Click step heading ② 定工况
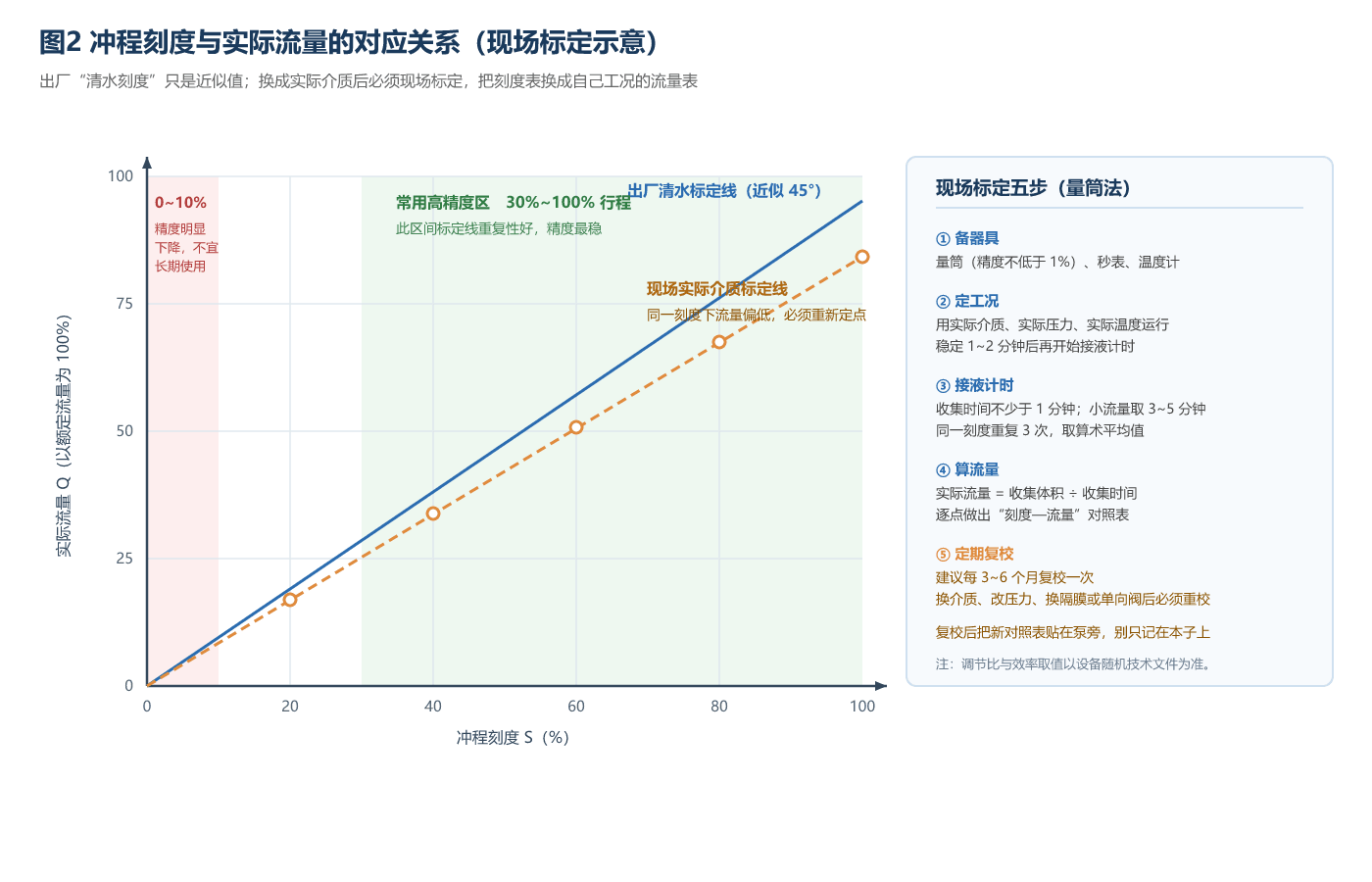 tap(967, 301)
